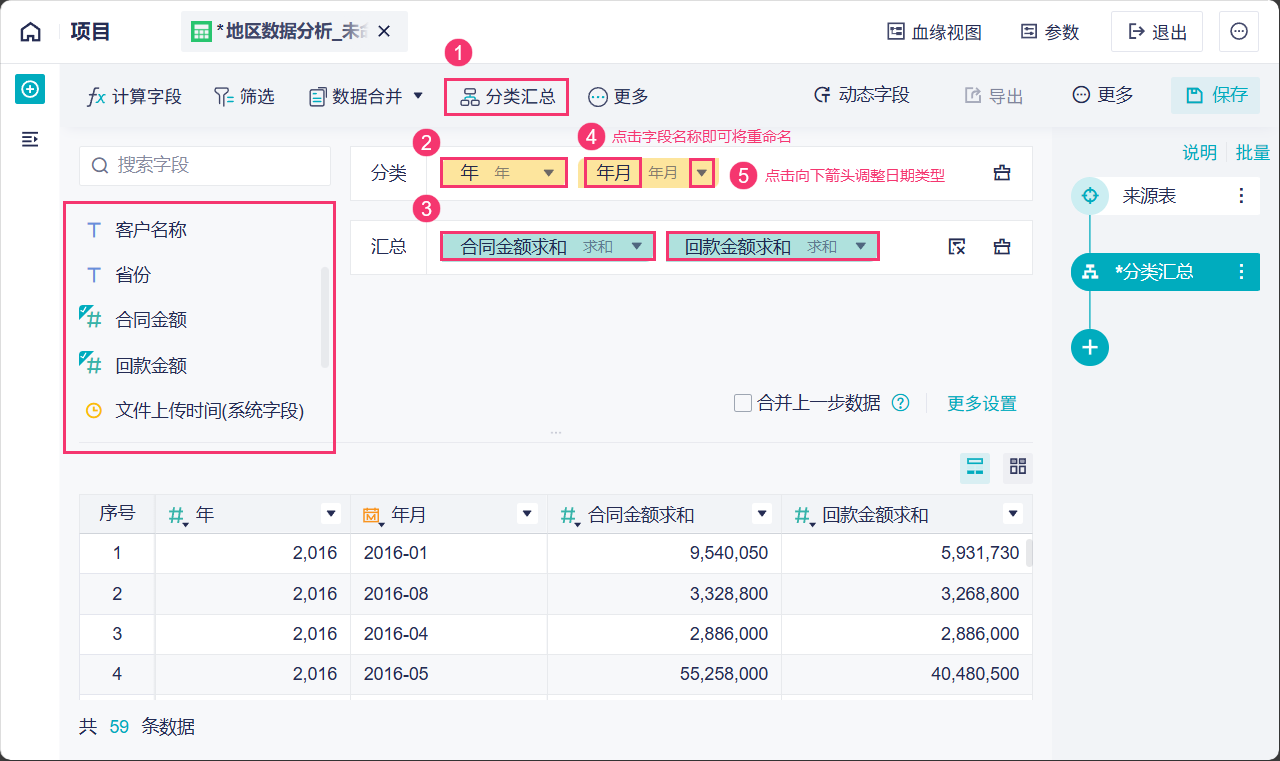Collapse the left sidebar panel icon
1280x761 pixels.
tap(30, 139)
